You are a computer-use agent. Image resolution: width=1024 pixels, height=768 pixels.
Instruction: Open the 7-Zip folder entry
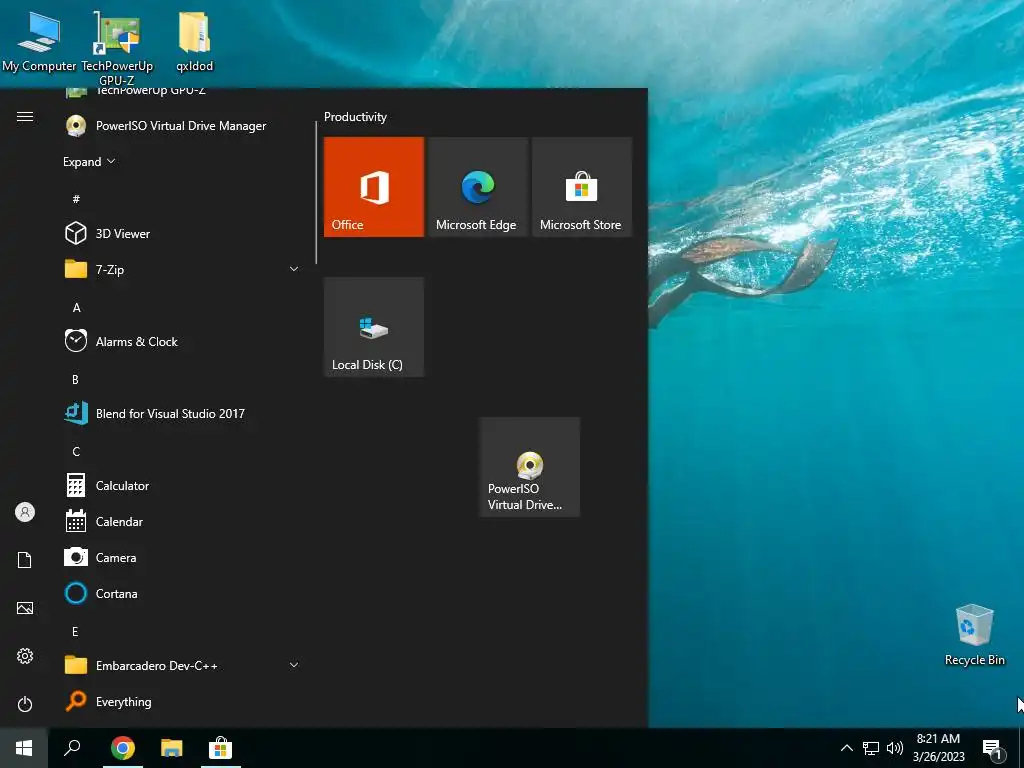point(181,269)
